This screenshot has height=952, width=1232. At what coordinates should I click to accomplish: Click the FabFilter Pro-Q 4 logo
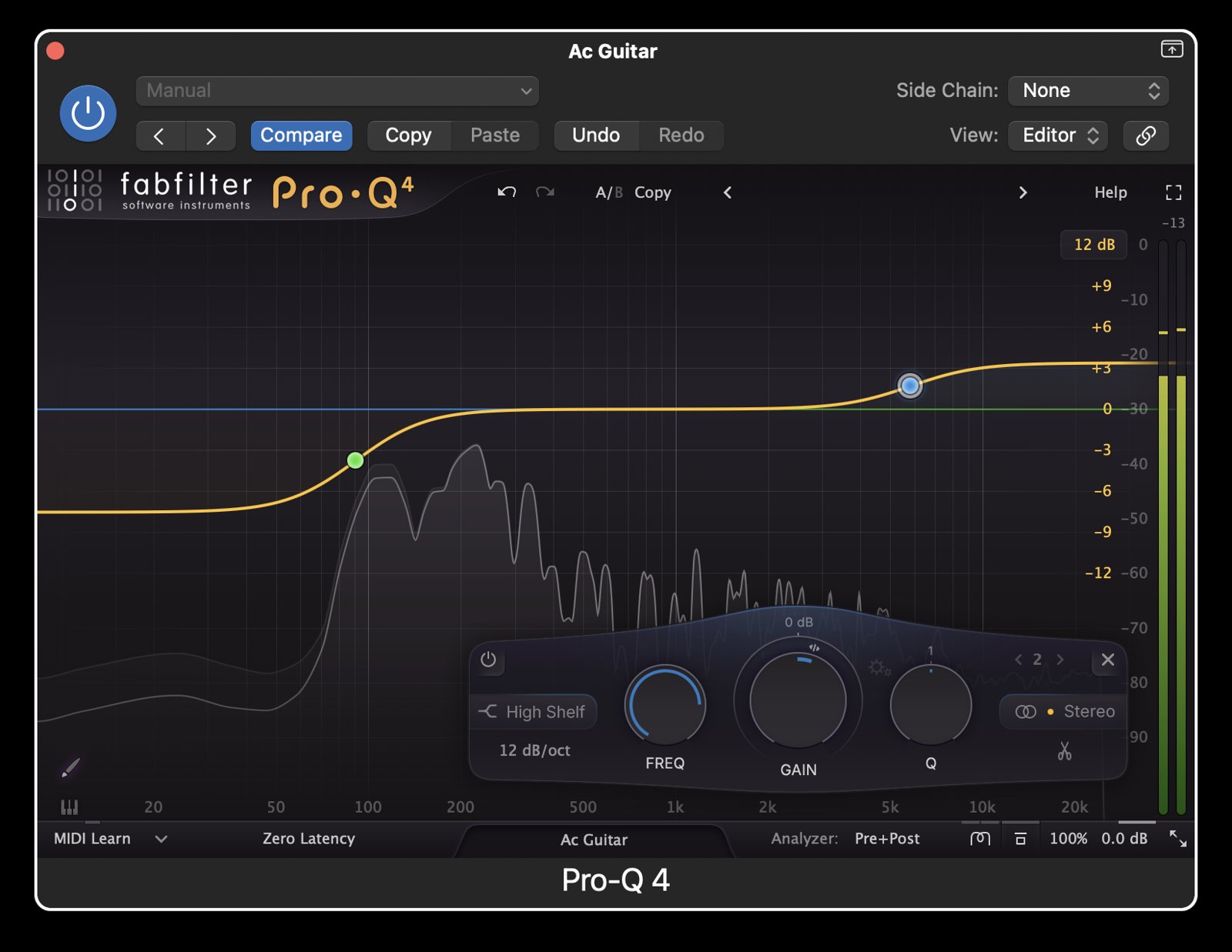coord(343,192)
